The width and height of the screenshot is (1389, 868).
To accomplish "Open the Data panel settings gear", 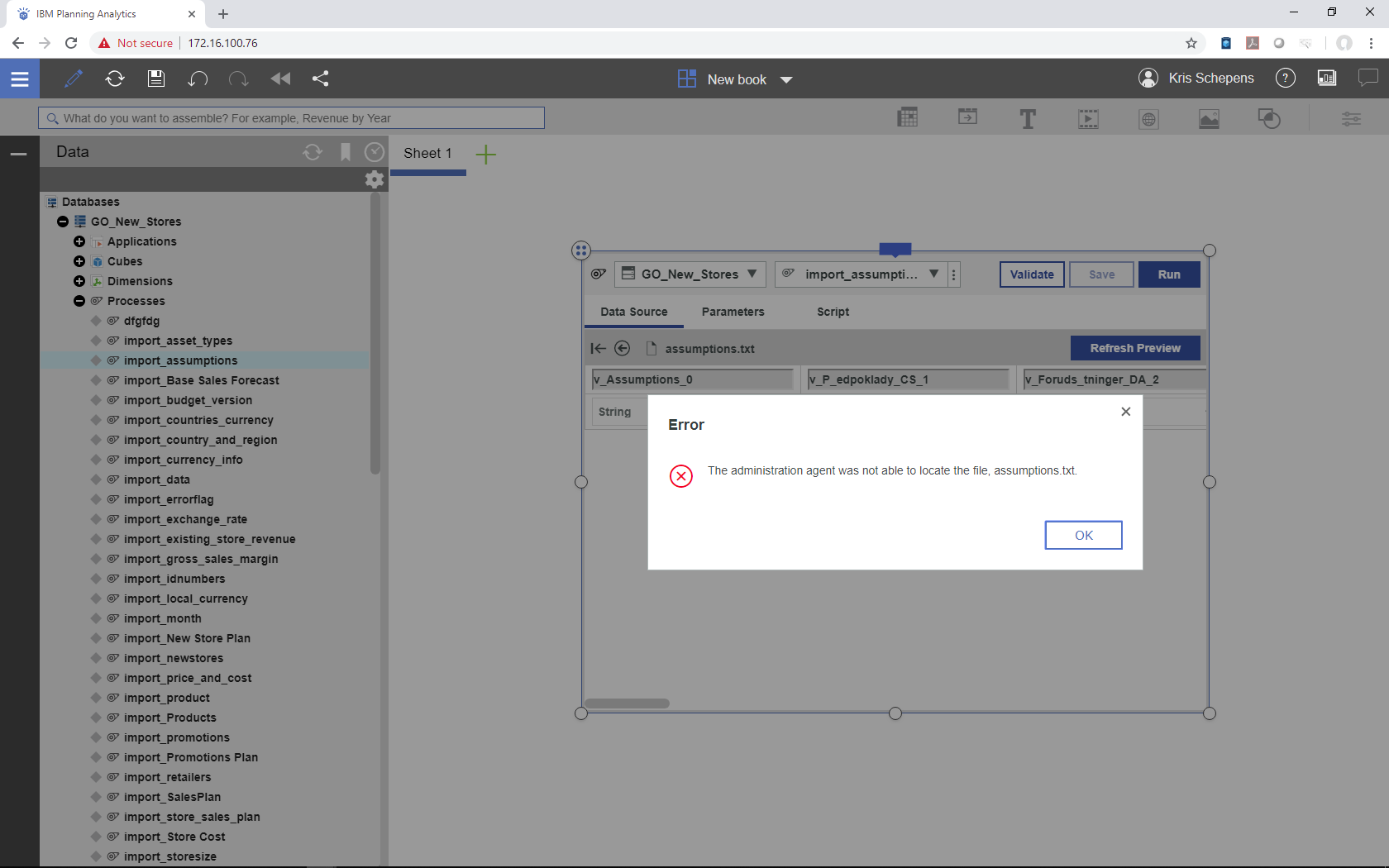I will click(375, 179).
